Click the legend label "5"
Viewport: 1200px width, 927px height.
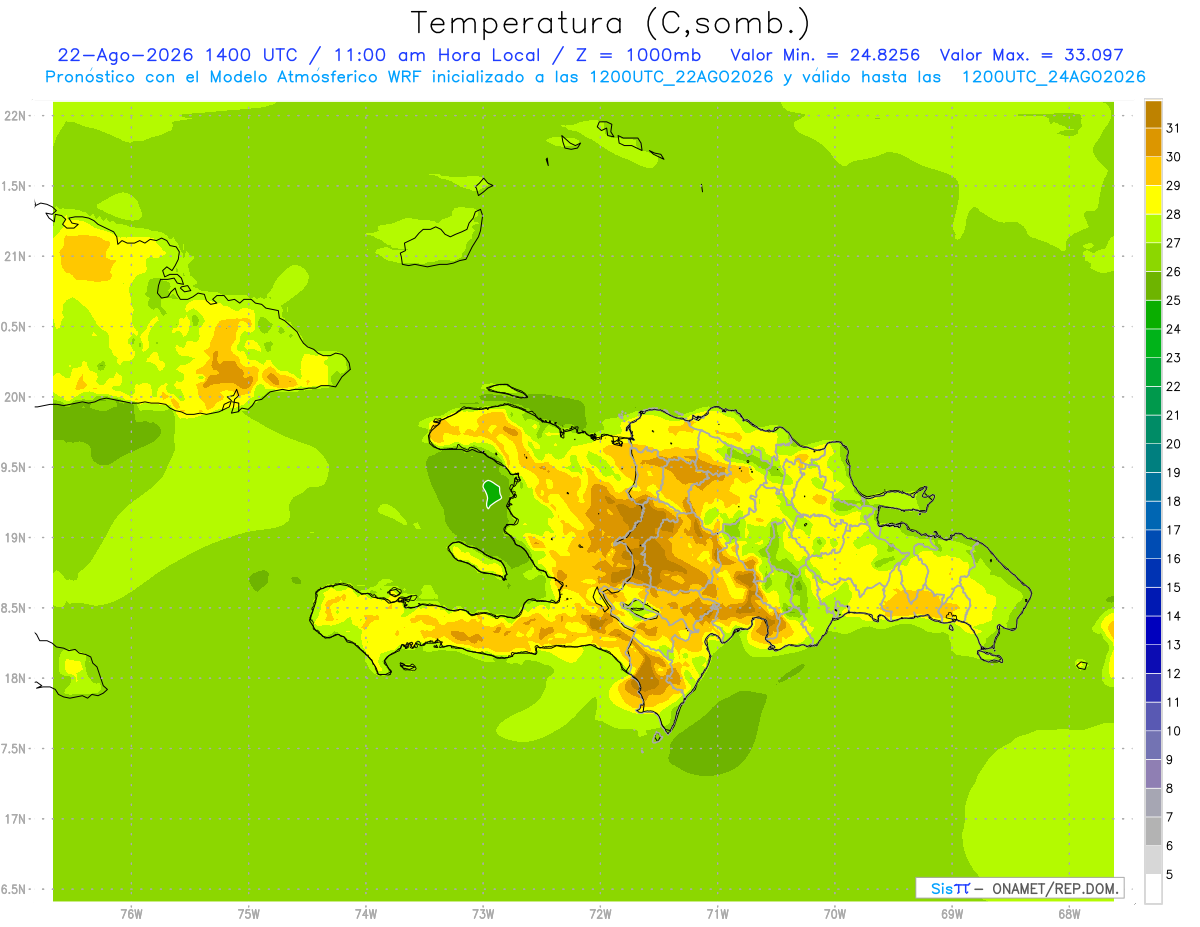coord(1170,874)
